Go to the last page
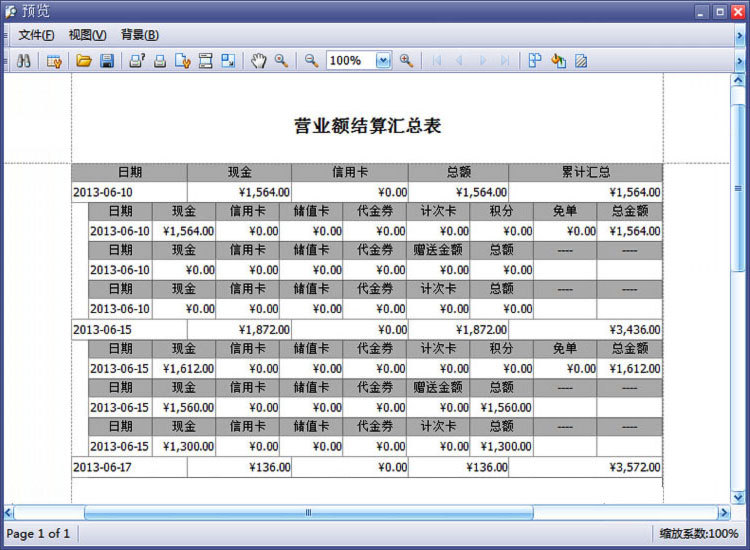This screenshot has width=750, height=550. pyautogui.click(x=505, y=61)
